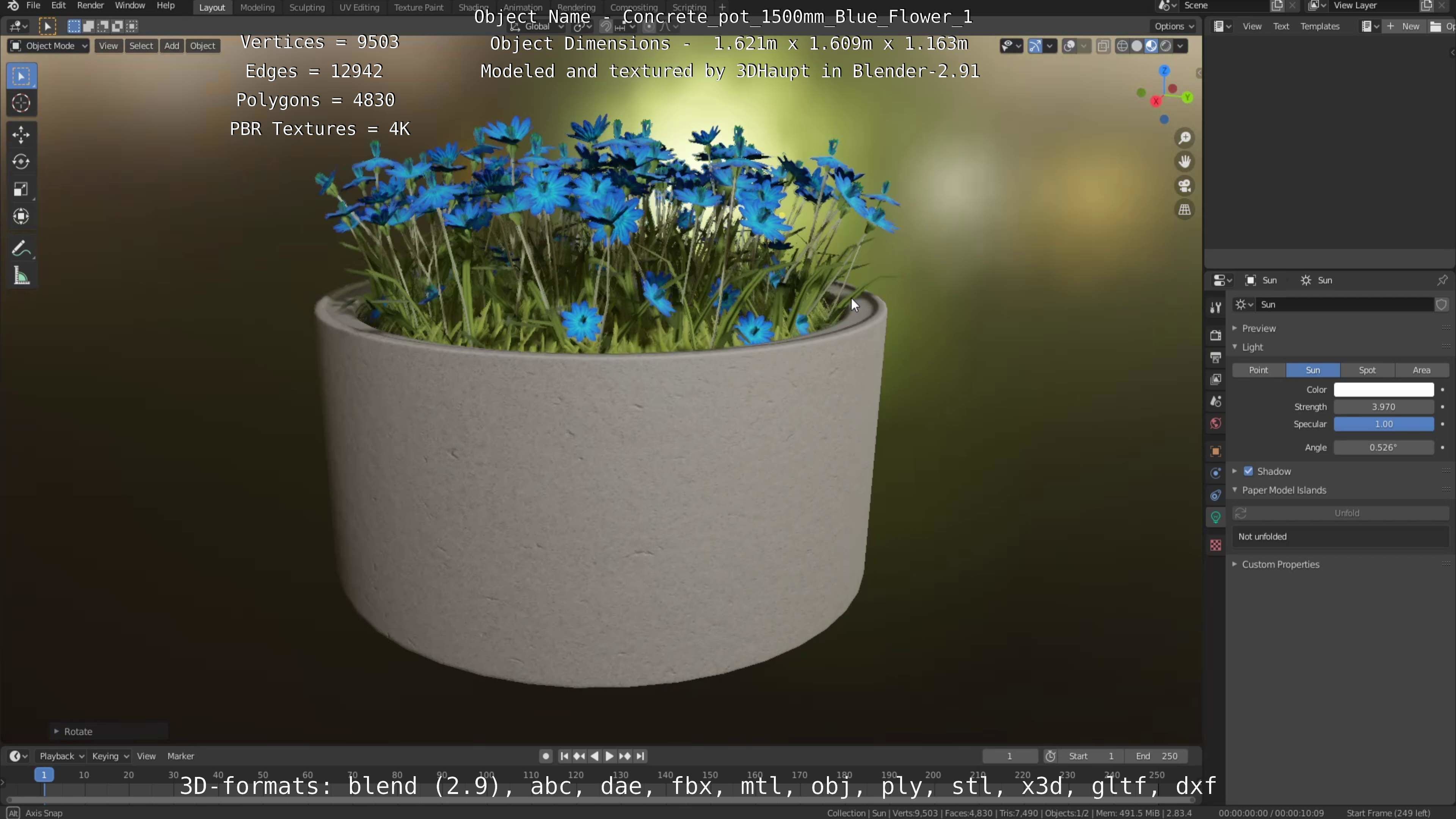Viewport: 1456px width, 819px height.
Task: Toggle show gizmo button
Action: click(1034, 46)
